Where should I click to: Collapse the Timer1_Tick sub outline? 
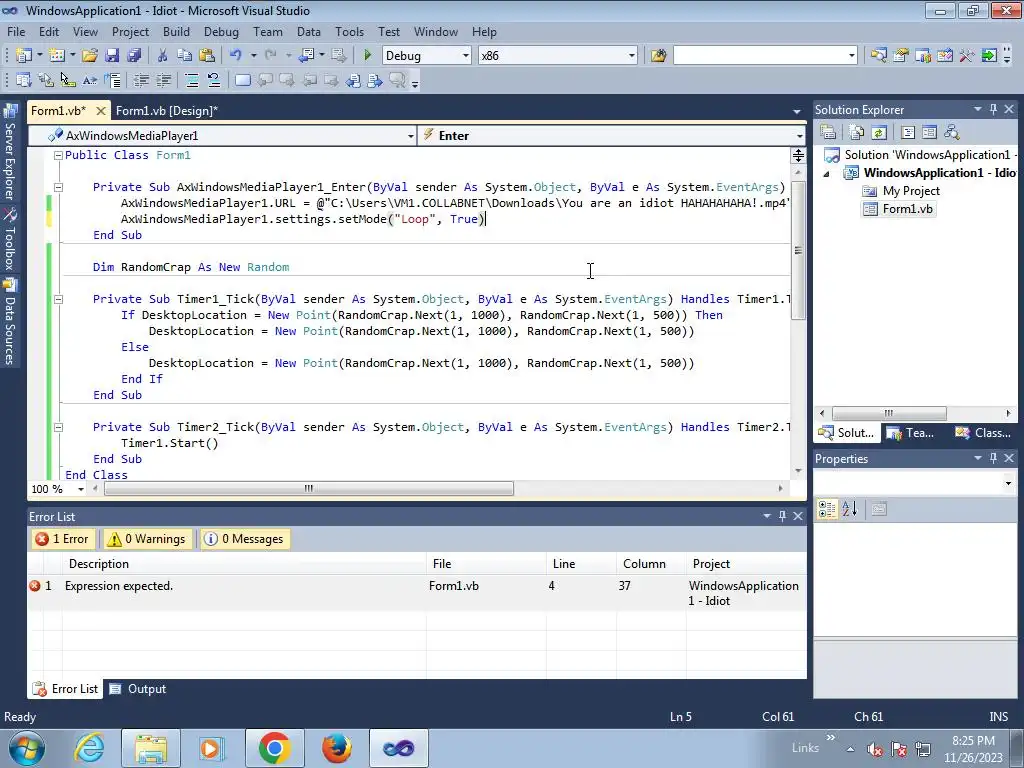click(58, 299)
